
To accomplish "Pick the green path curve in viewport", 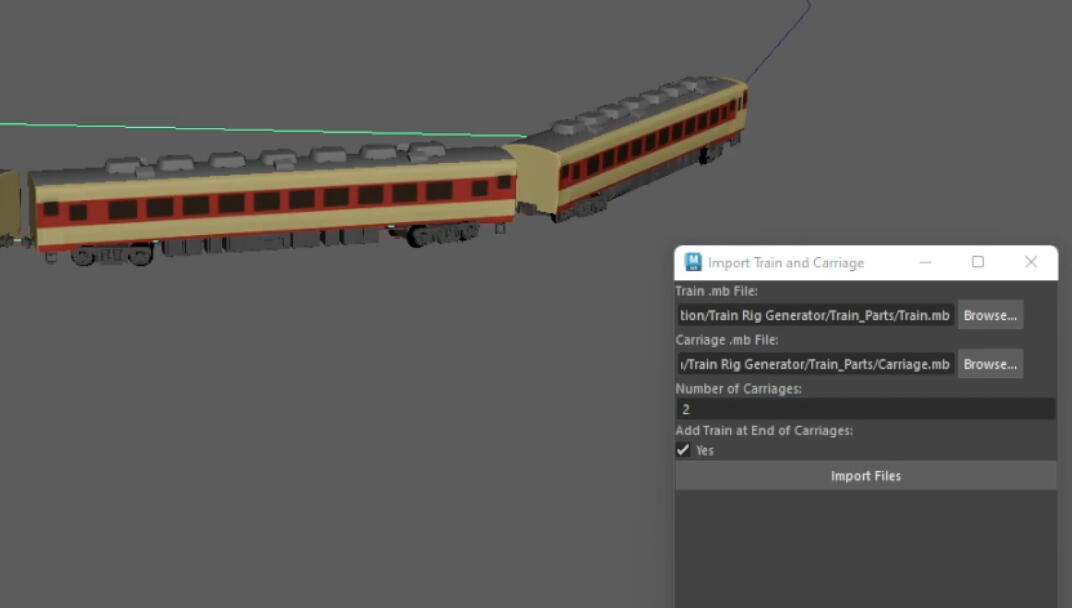I will [250, 129].
